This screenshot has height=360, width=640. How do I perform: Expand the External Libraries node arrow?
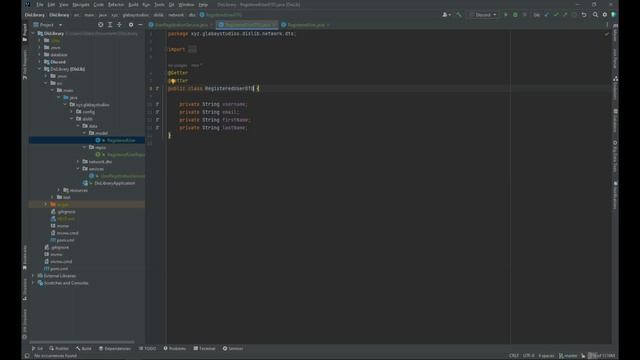[33, 276]
